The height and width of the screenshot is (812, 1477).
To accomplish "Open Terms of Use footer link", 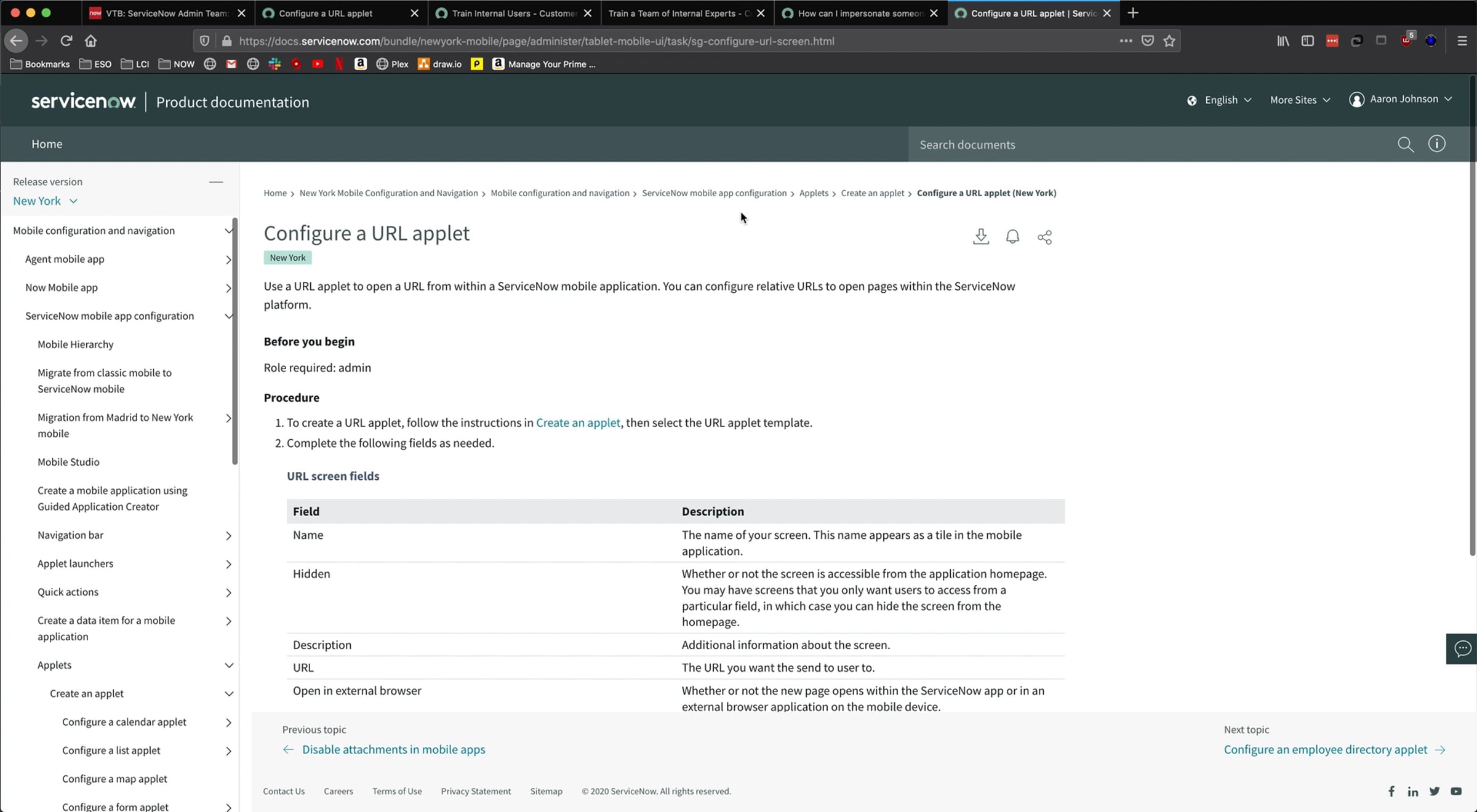I will (x=397, y=792).
